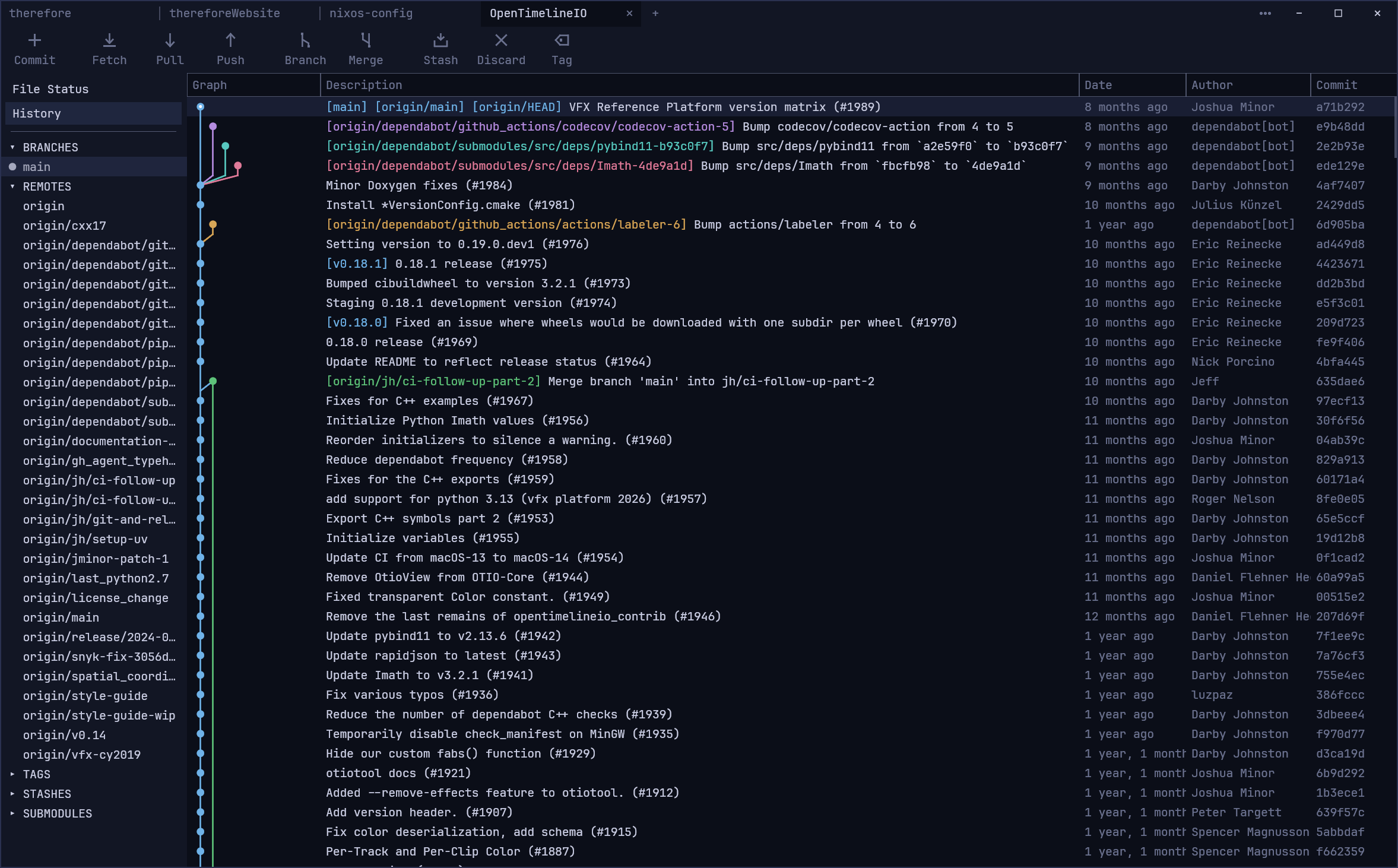Select the teal pybind11 graph node
This screenshot has width=1398, height=868.
point(226,146)
